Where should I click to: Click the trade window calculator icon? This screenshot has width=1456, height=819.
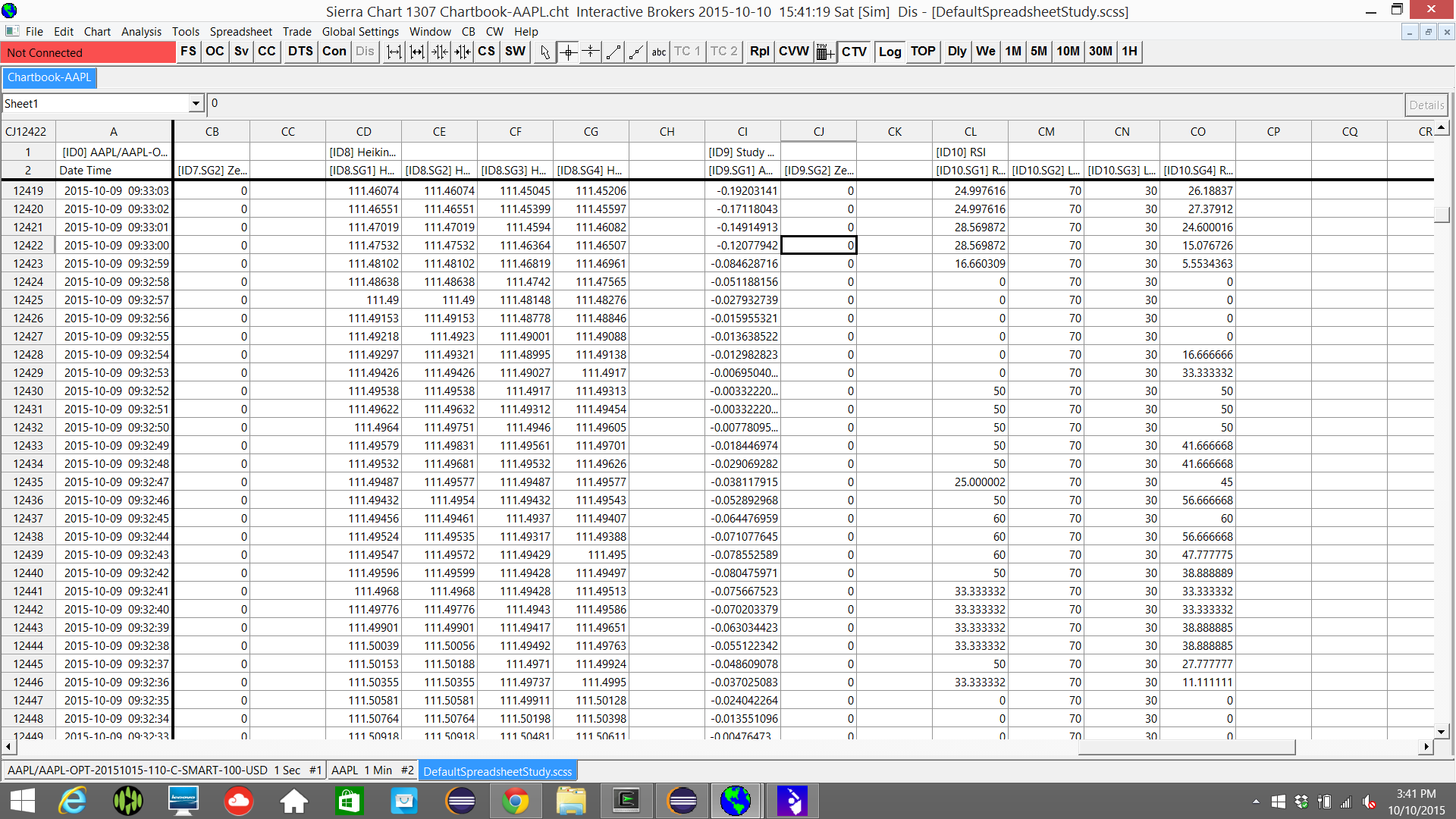coord(824,52)
